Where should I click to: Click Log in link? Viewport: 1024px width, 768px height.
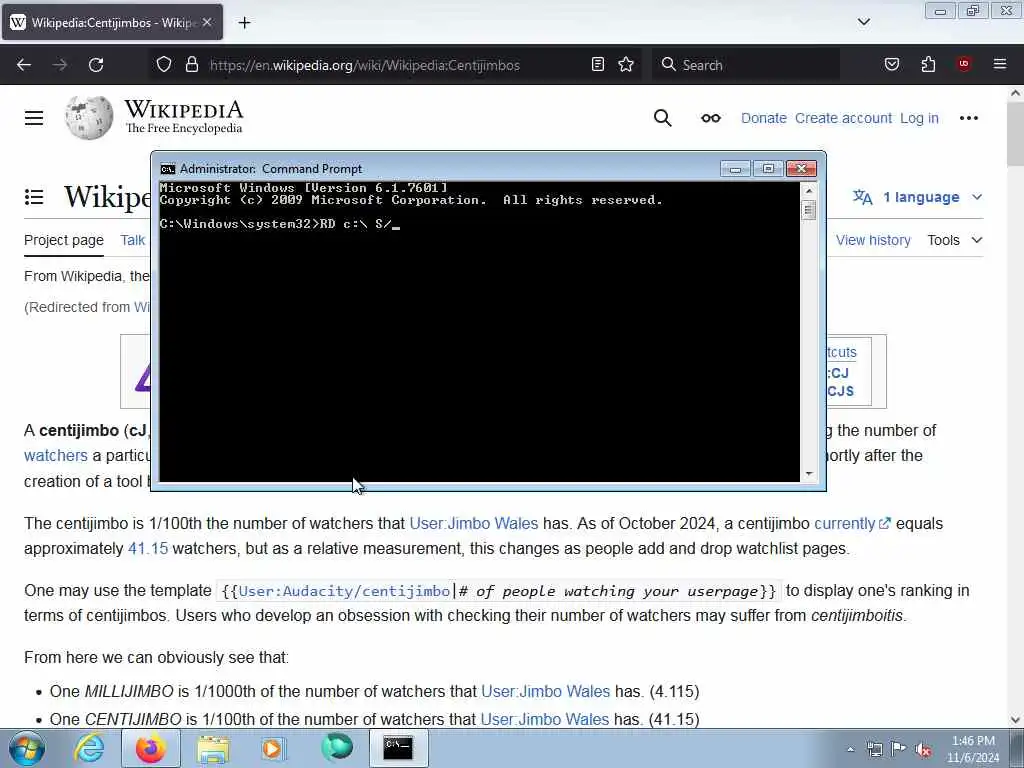click(919, 118)
